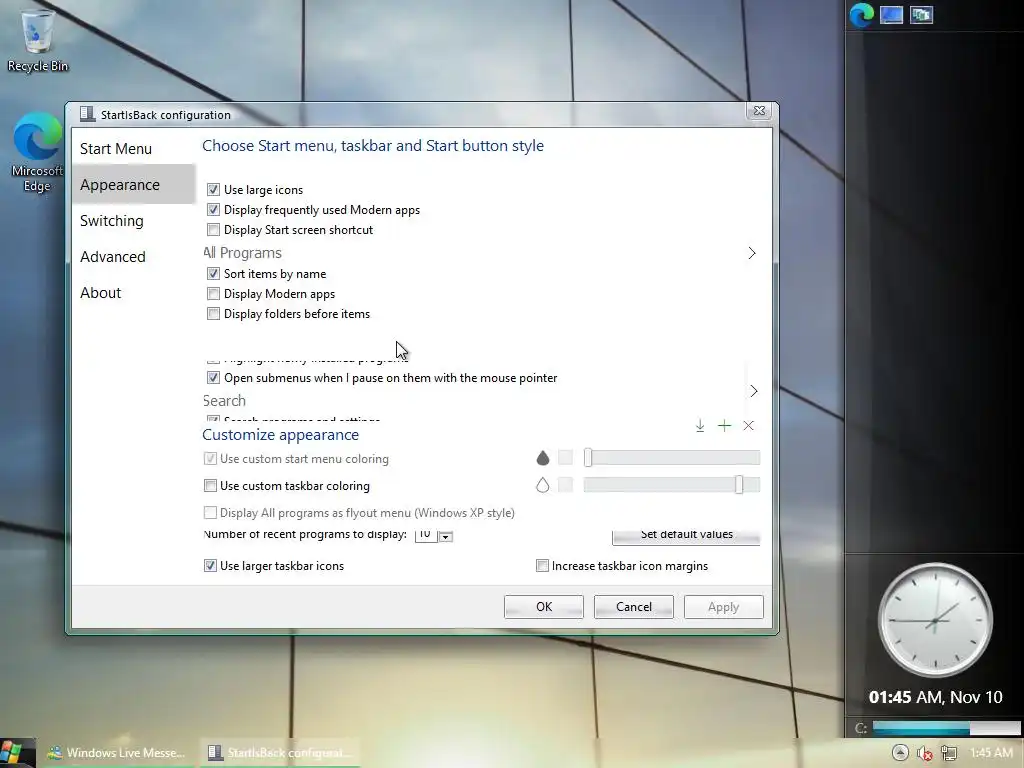This screenshot has width=1024, height=768.
Task: Click the outlined droplet icon for taskbar color
Action: point(543,485)
